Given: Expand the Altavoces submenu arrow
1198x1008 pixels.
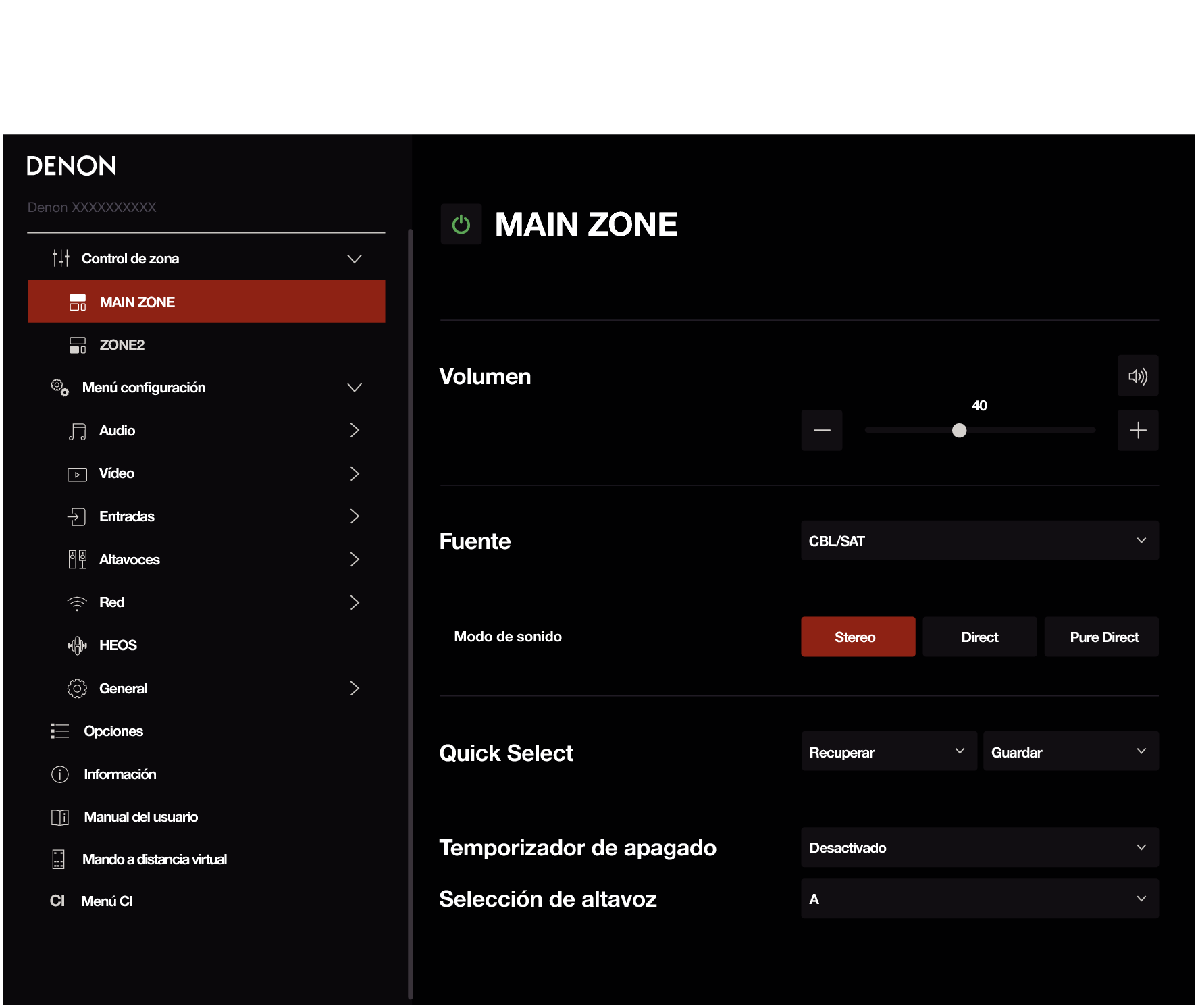Looking at the screenshot, I should coord(355,559).
